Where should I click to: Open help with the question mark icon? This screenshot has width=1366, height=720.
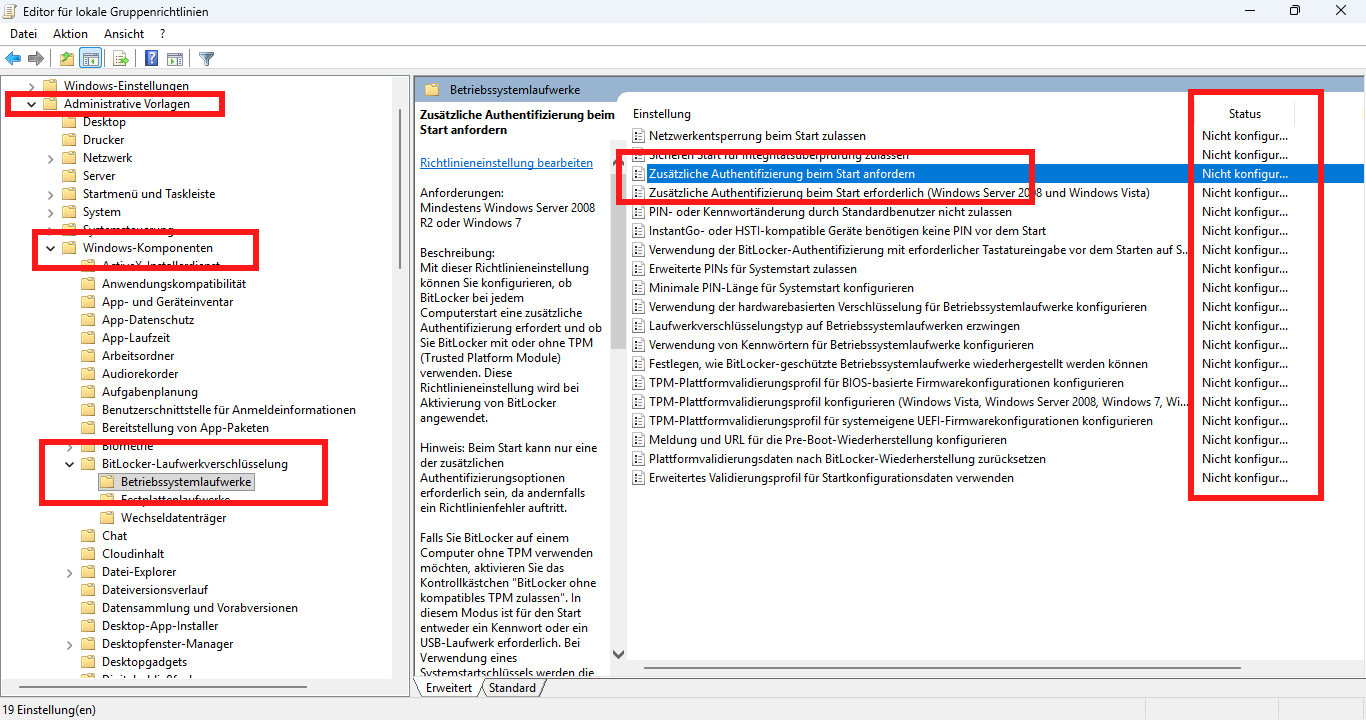point(152,58)
